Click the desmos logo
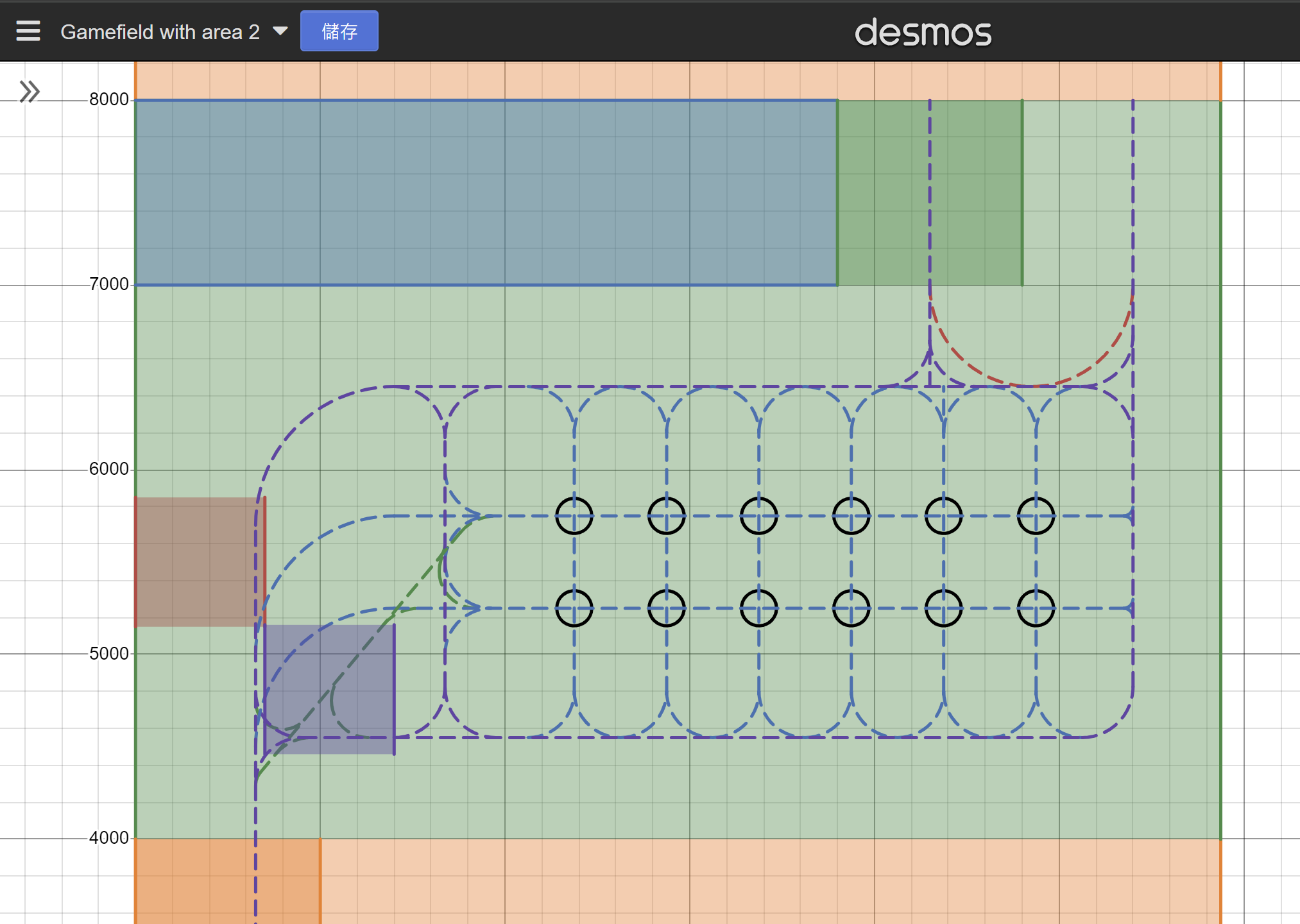Screen dimensions: 1300x924 point(923,31)
